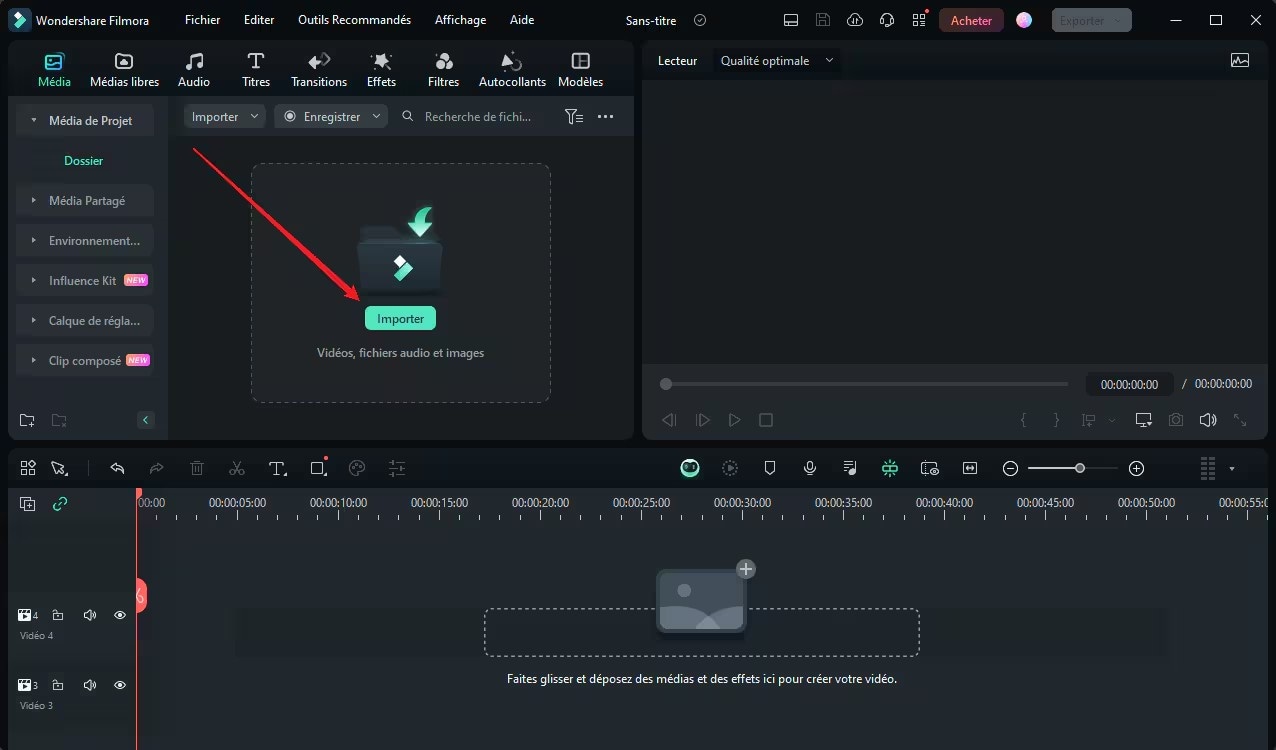Screen dimensions: 1276x750
Task: Click the add track icon
Action: coord(27,504)
